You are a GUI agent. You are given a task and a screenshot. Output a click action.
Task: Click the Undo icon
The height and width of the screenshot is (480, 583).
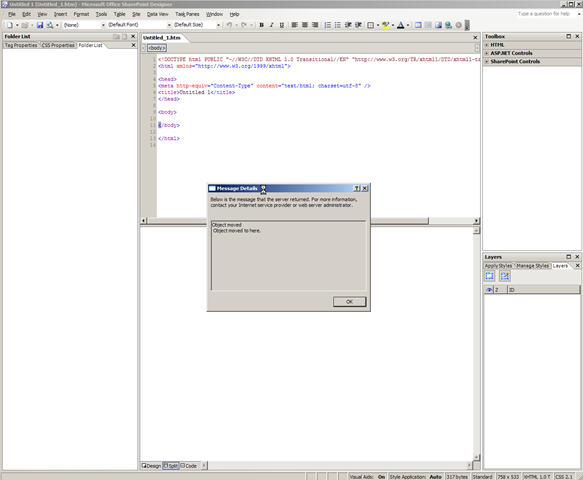[x=229, y=25]
